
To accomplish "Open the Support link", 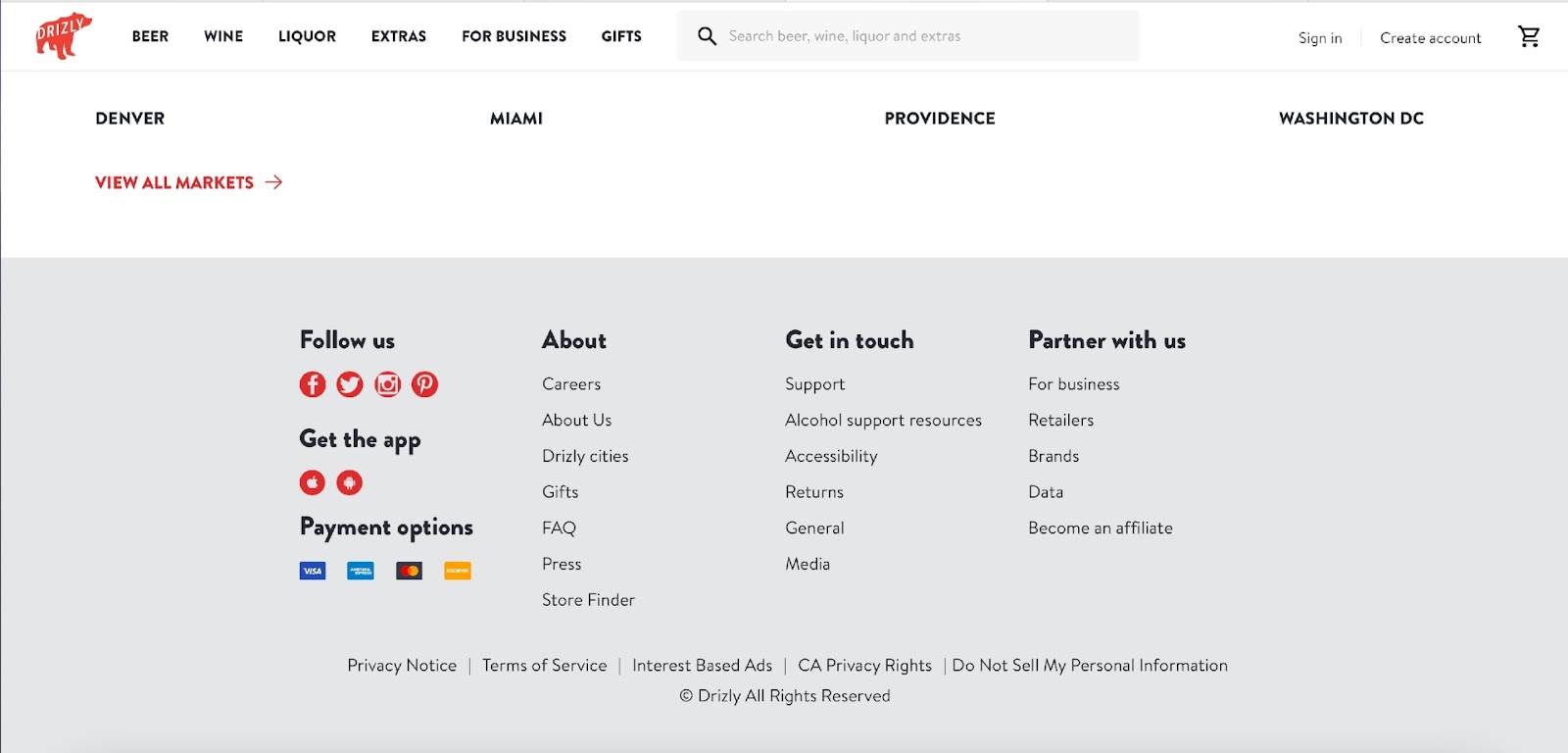I will click(814, 384).
